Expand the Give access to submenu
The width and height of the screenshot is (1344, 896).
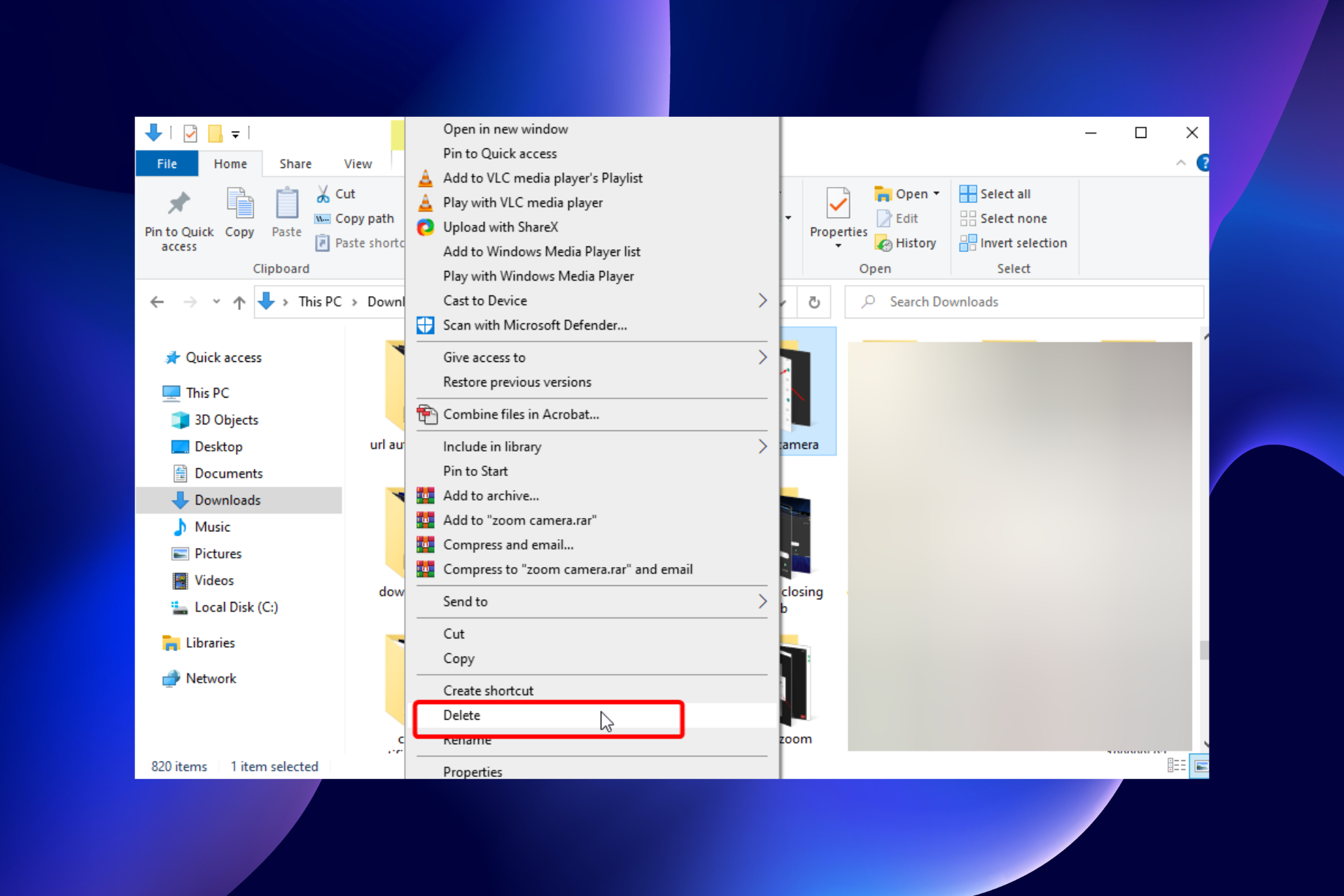[x=763, y=357]
